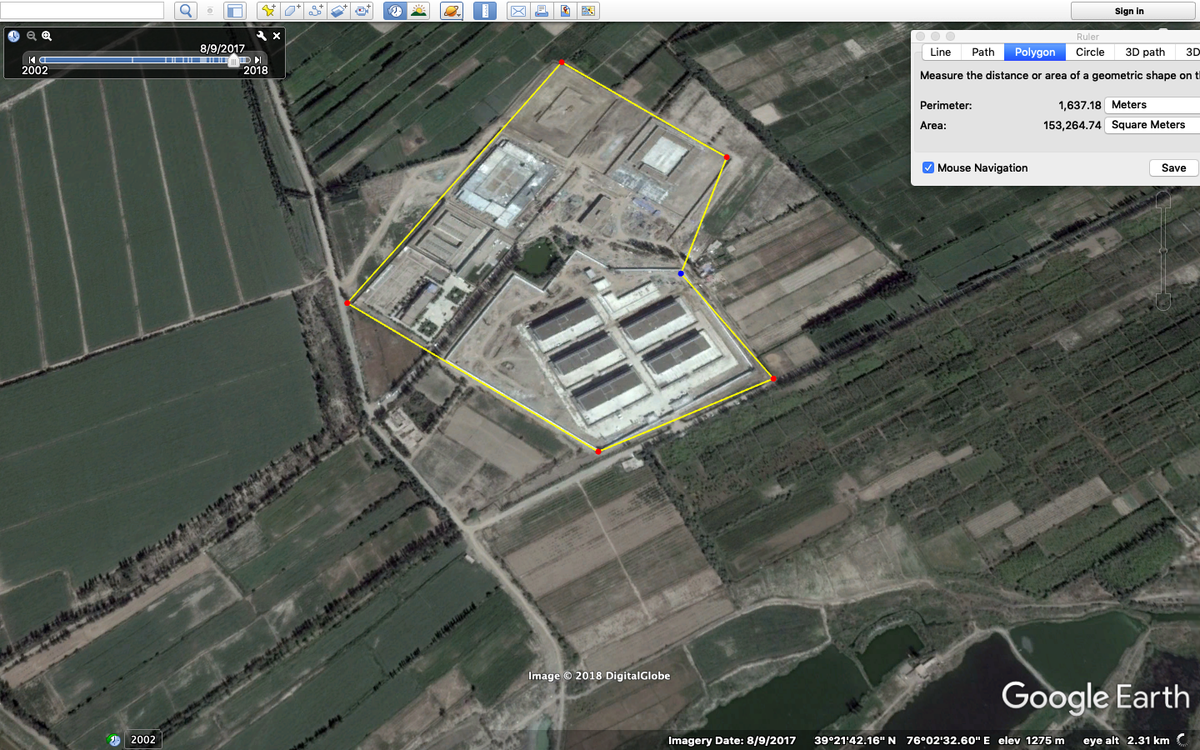Toggle the sidebar visibility icon
The height and width of the screenshot is (750, 1200).
tap(233, 11)
